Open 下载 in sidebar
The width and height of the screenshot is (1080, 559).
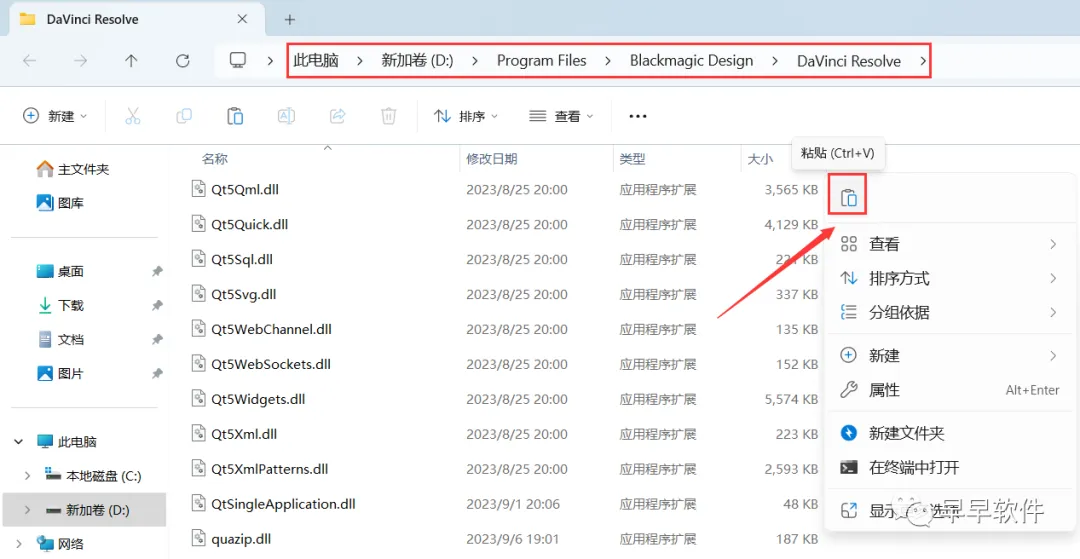coord(60,305)
